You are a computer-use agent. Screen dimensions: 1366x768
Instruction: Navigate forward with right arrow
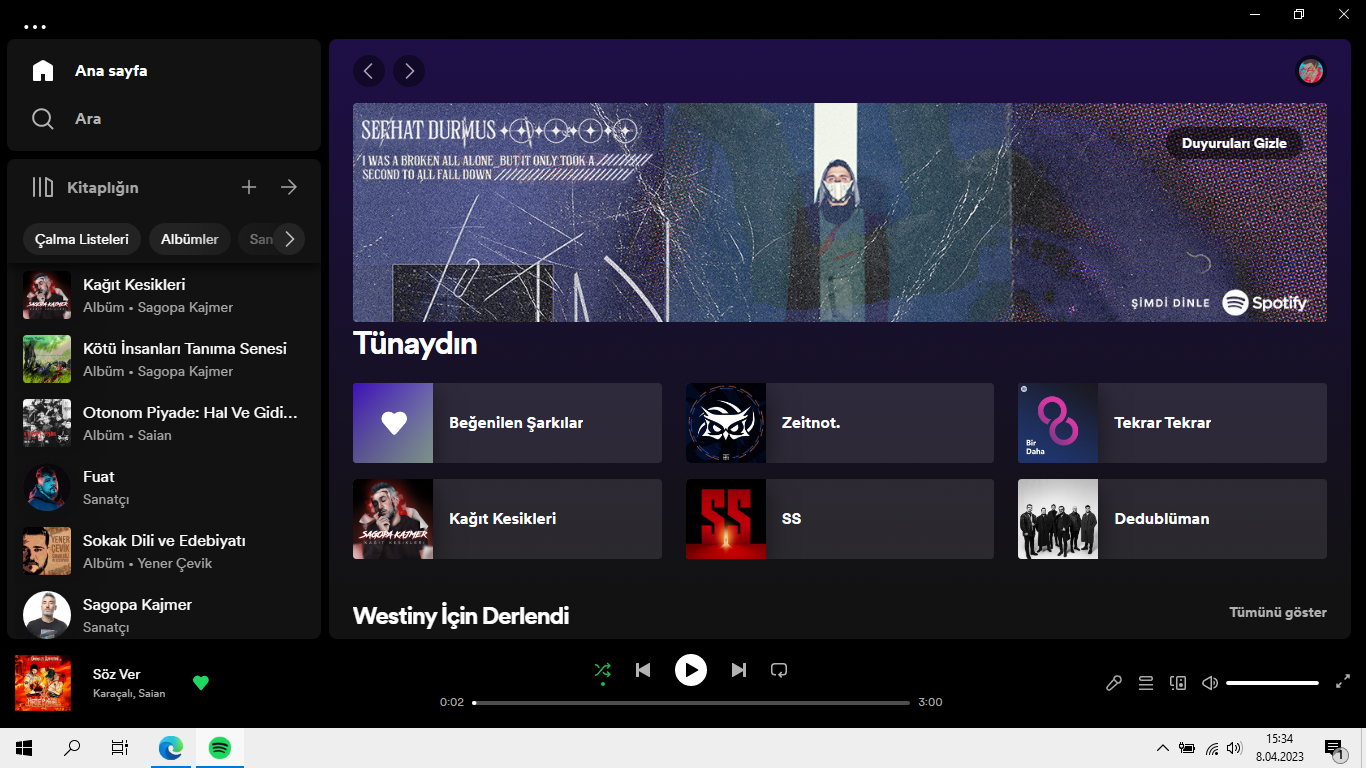[x=409, y=71]
